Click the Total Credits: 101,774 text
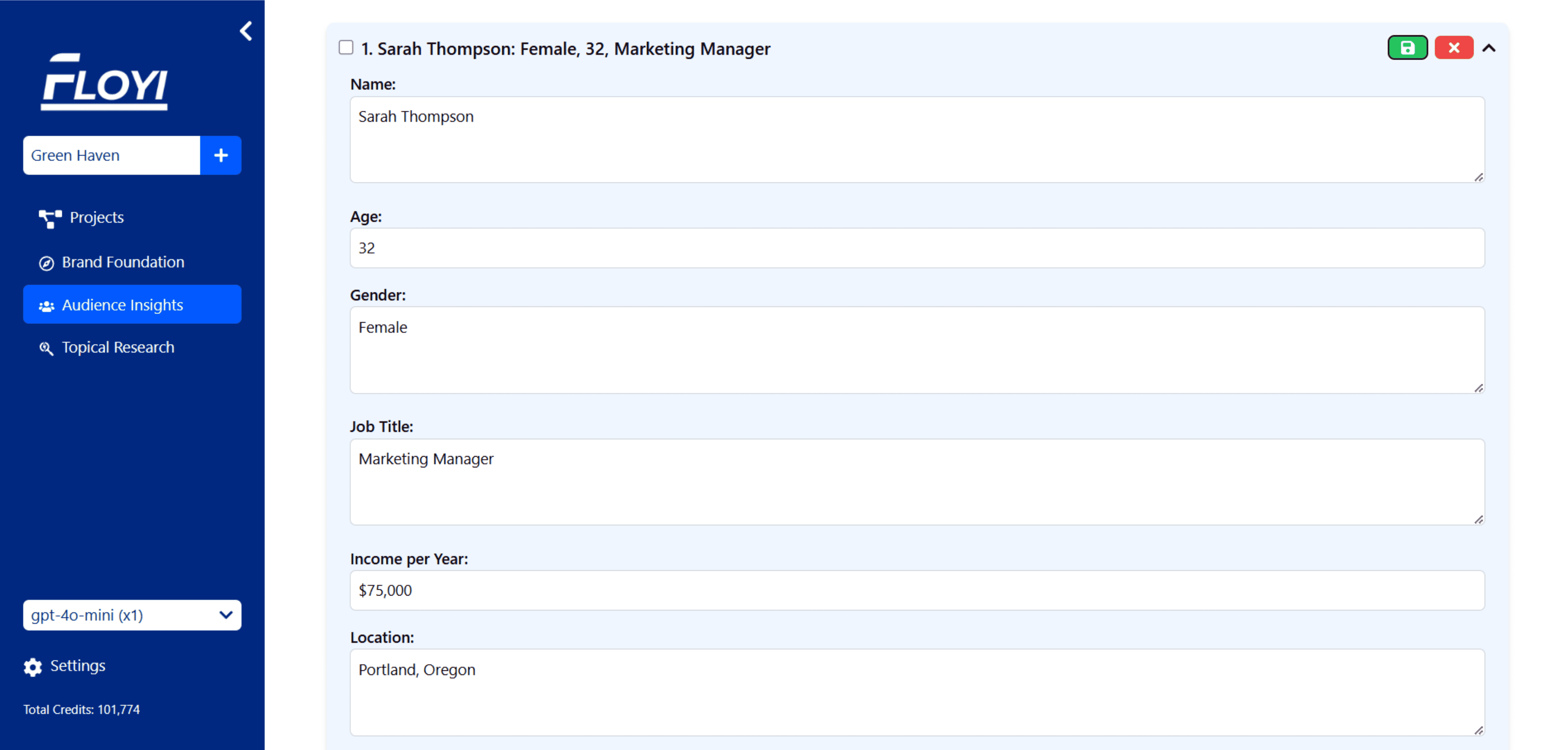 [x=81, y=709]
